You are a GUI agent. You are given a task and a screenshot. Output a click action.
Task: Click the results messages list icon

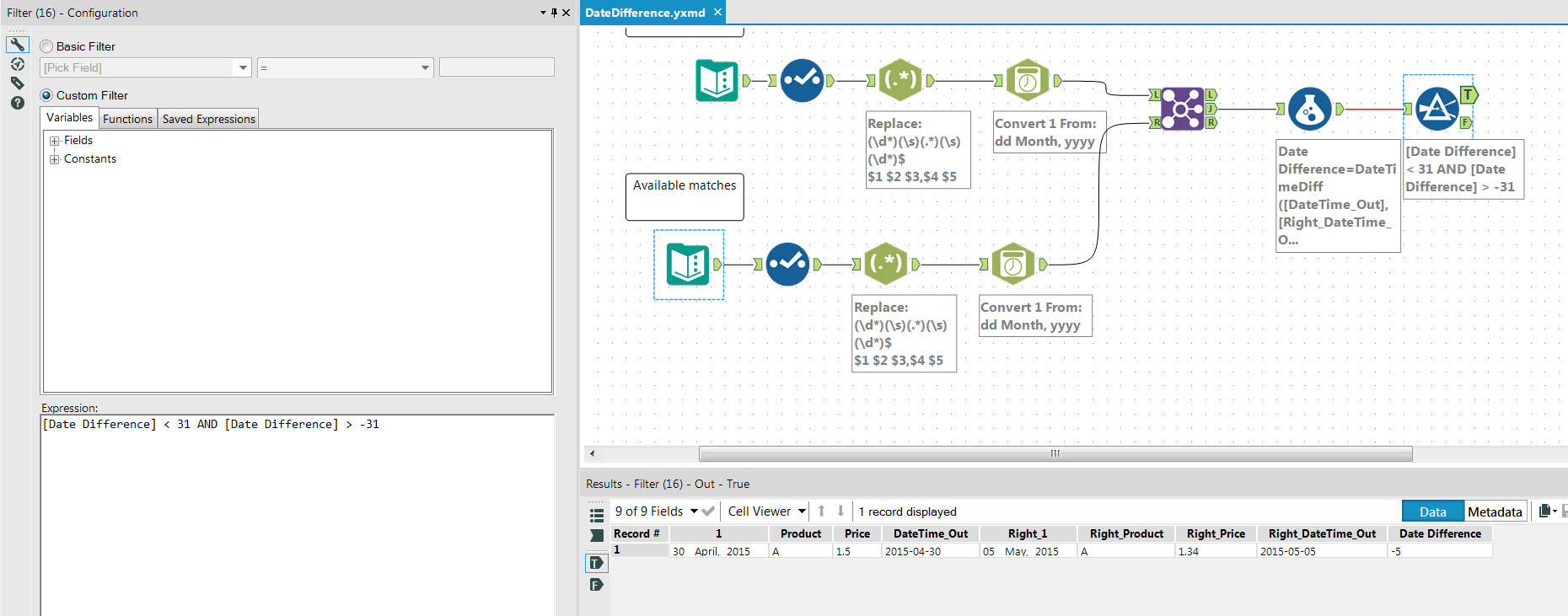597,515
